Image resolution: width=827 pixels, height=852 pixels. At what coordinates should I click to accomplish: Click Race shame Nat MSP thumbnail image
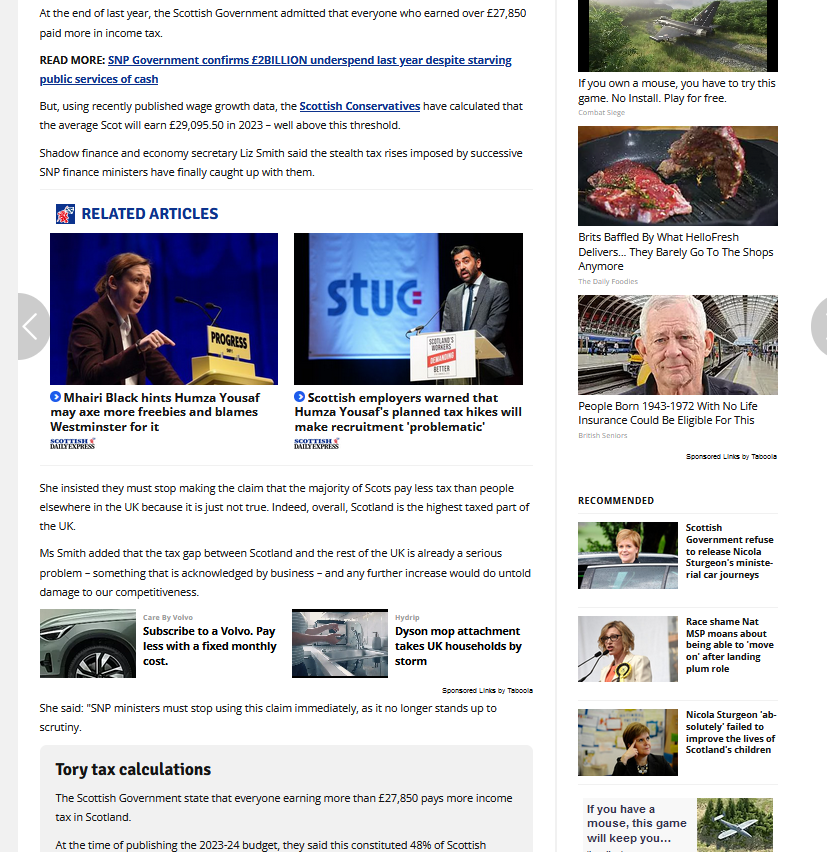pyautogui.click(x=628, y=649)
